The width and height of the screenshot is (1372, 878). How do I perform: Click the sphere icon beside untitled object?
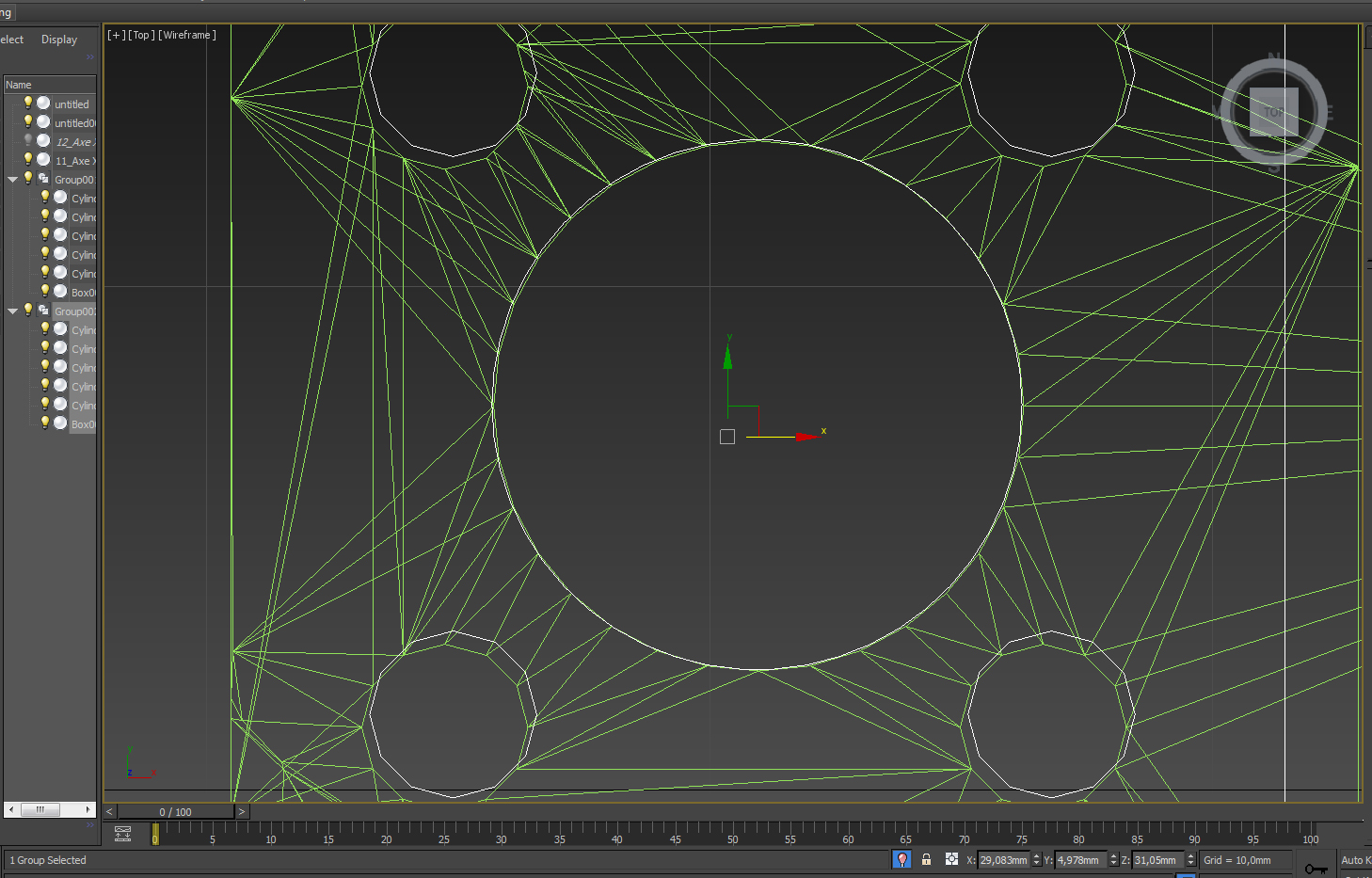click(43, 104)
